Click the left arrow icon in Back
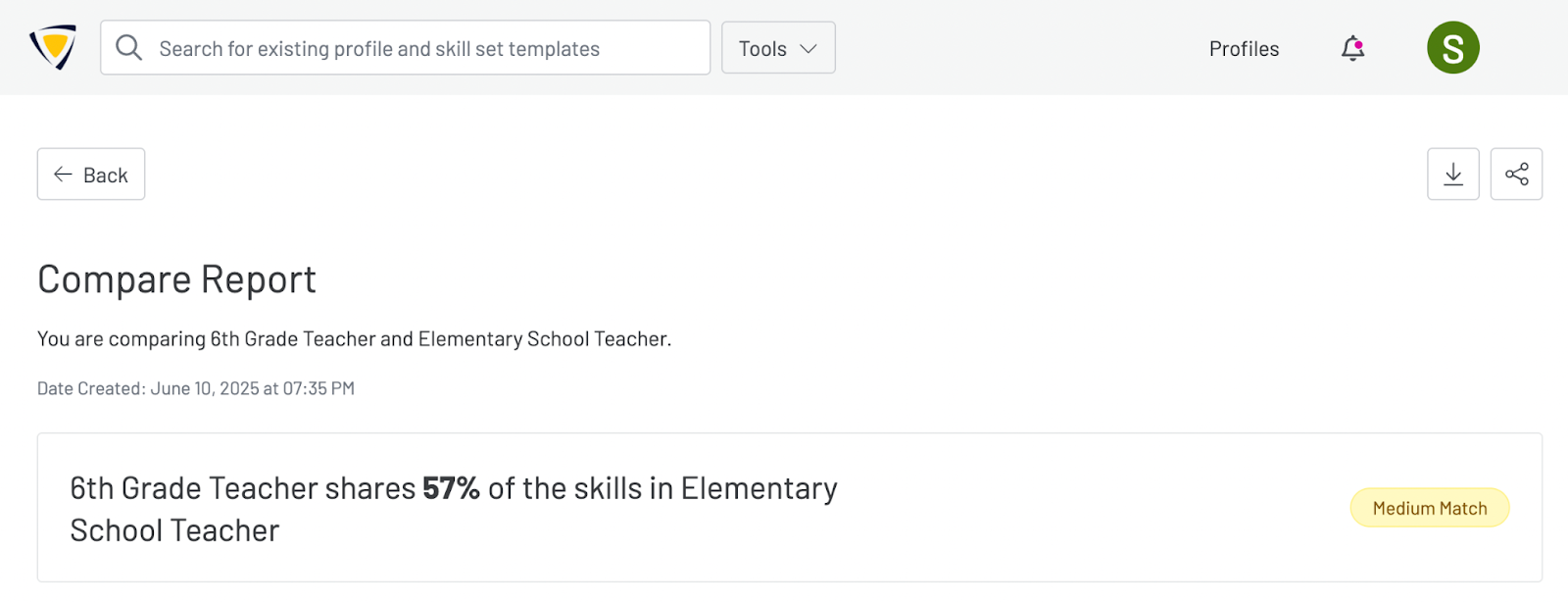Image resolution: width=1568 pixels, height=604 pixels. pos(64,175)
